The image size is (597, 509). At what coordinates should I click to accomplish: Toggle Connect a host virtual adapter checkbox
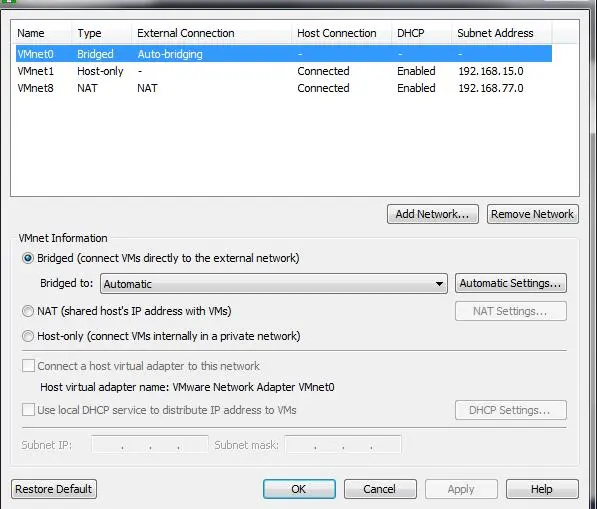28,366
